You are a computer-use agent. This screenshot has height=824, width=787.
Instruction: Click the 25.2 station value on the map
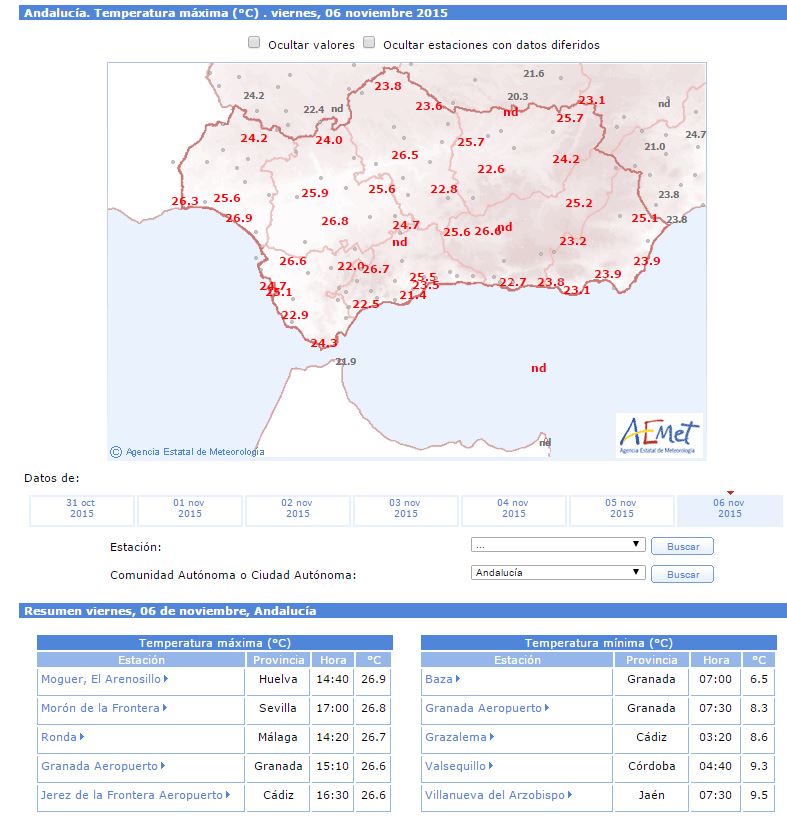pos(579,203)
